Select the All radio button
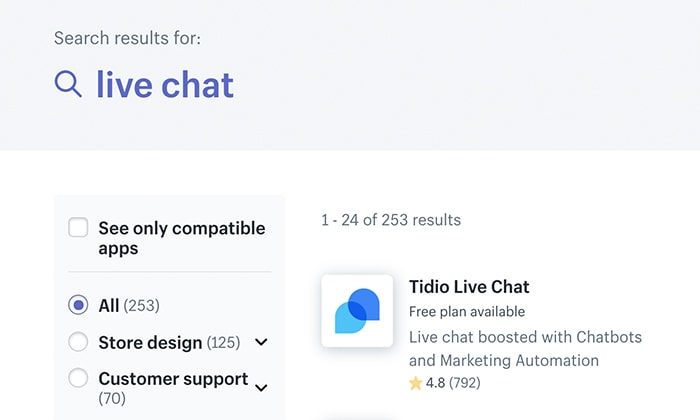Image resolution: width=700 pixels, height=420 pixels. pos(78,305)
